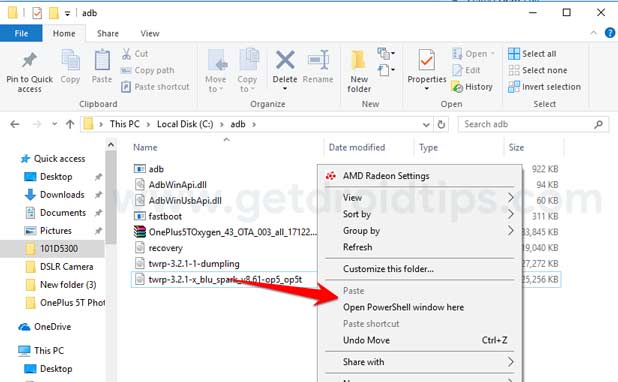
Task: Go back with the left arrow
Action: pos(15,125)
